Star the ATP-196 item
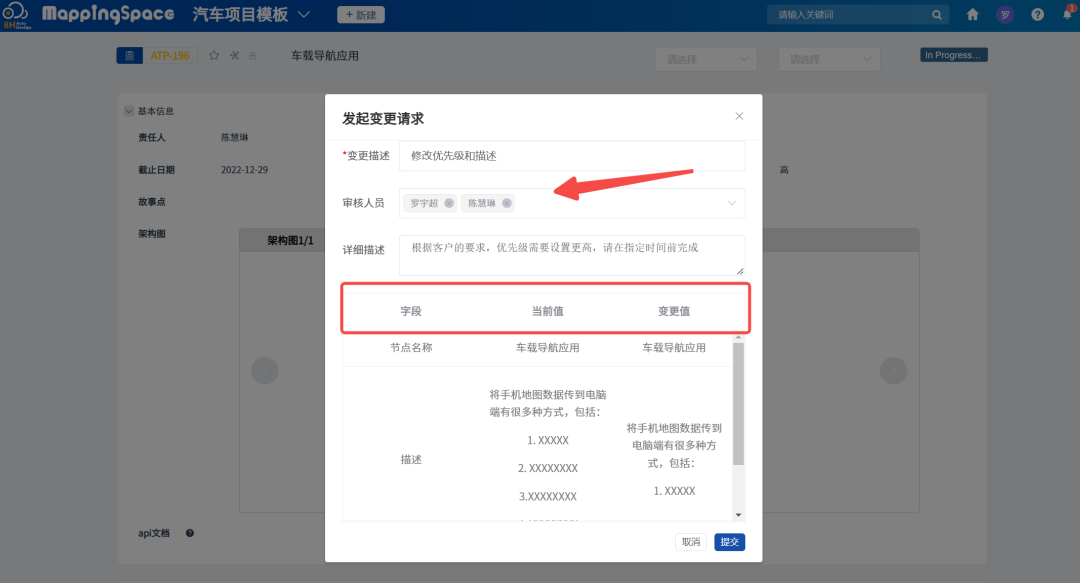Image resolution: width=1080 pixels, height=583 pixels. point(214,56)
